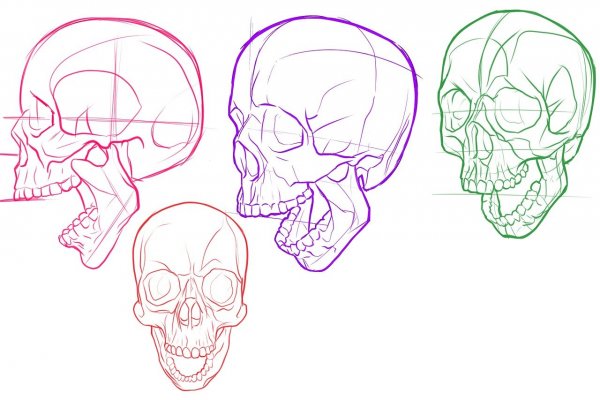Select the red skull's teeth
Screen dimensions: 600x400
click(190, 350)
